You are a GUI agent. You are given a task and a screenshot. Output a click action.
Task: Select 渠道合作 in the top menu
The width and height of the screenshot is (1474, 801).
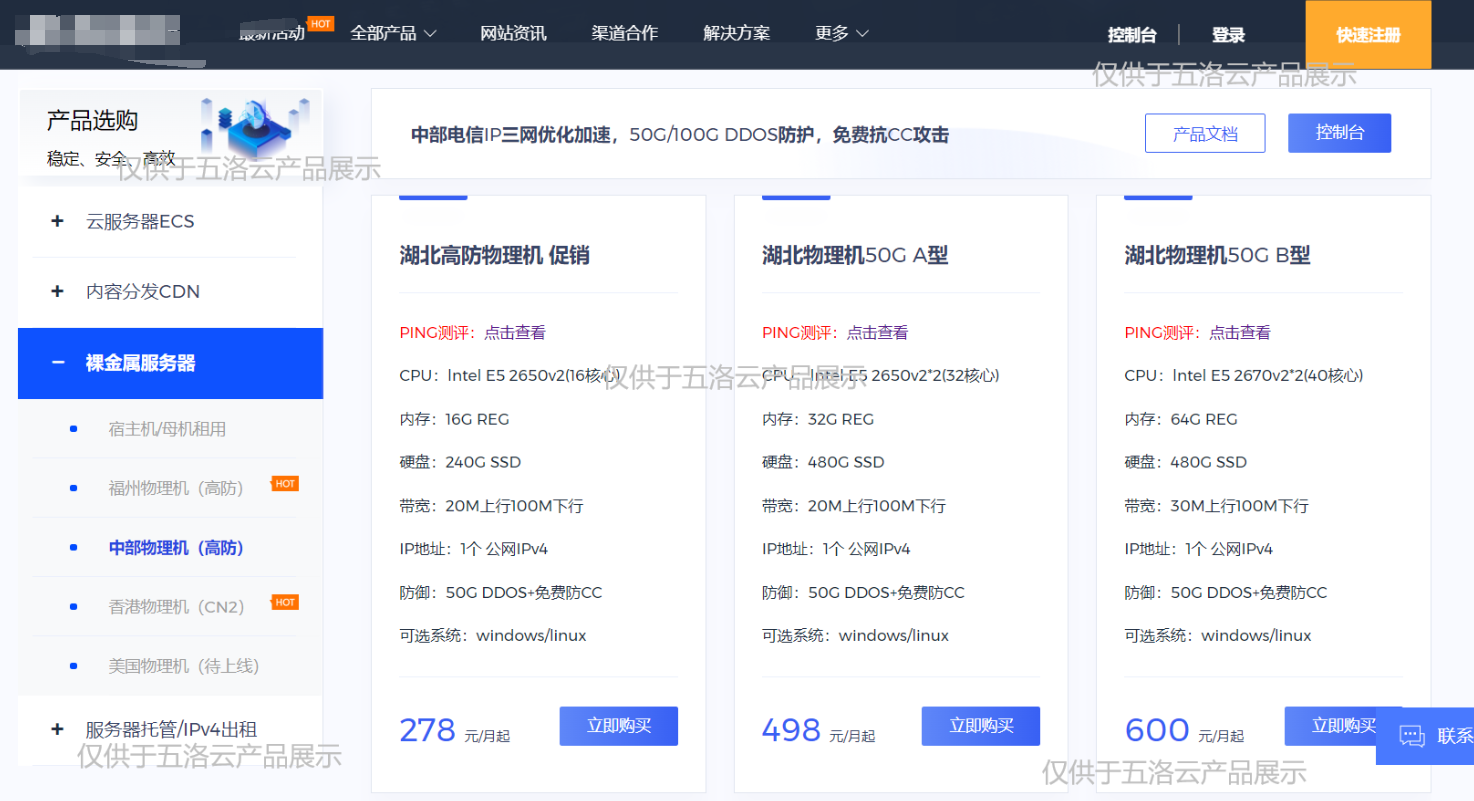[624, 32]
